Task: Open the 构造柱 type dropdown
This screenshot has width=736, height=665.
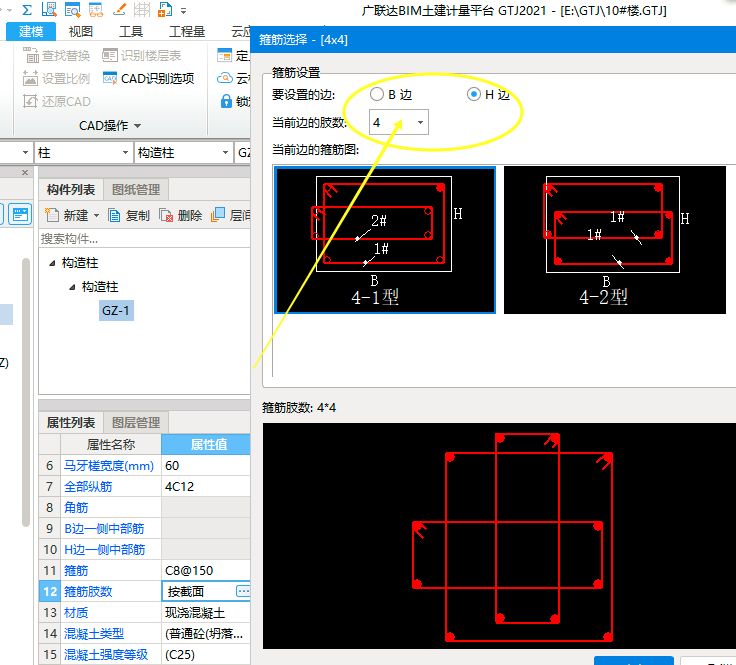Action: point(225,153)
